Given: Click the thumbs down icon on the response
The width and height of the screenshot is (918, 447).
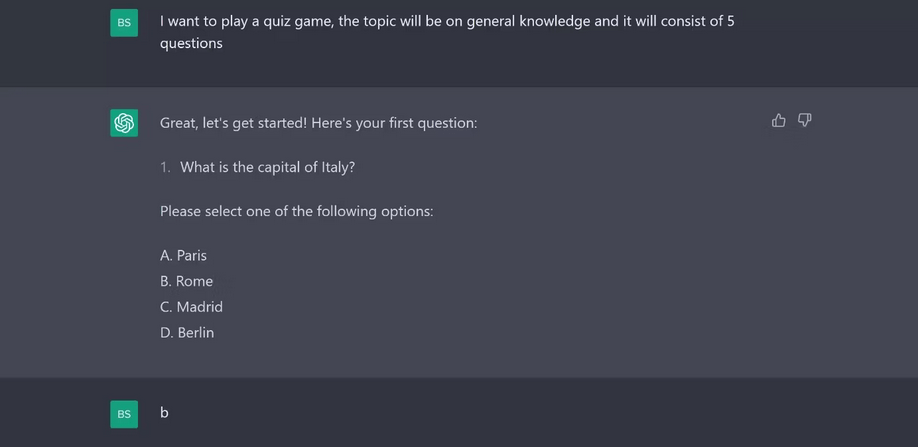Looking at the screenshot, I should click(x=804, y=121).
